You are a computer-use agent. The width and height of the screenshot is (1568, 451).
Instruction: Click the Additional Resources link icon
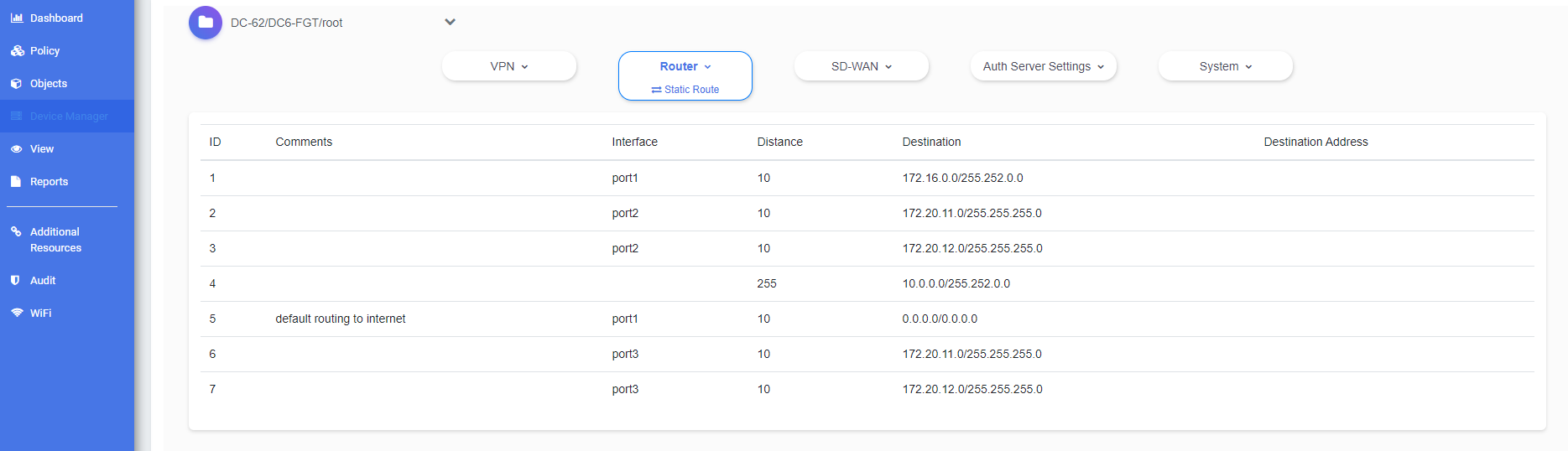tap(16, 231)
